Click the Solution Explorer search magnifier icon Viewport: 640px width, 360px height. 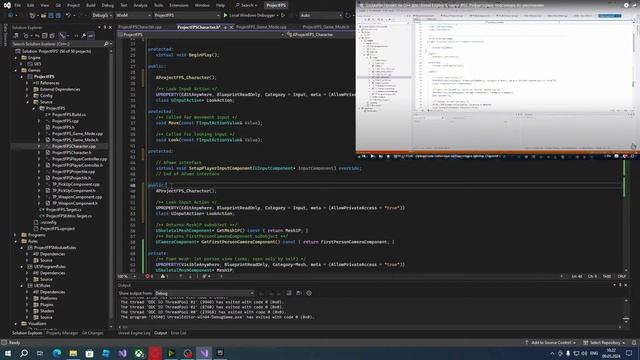(106, 44)
